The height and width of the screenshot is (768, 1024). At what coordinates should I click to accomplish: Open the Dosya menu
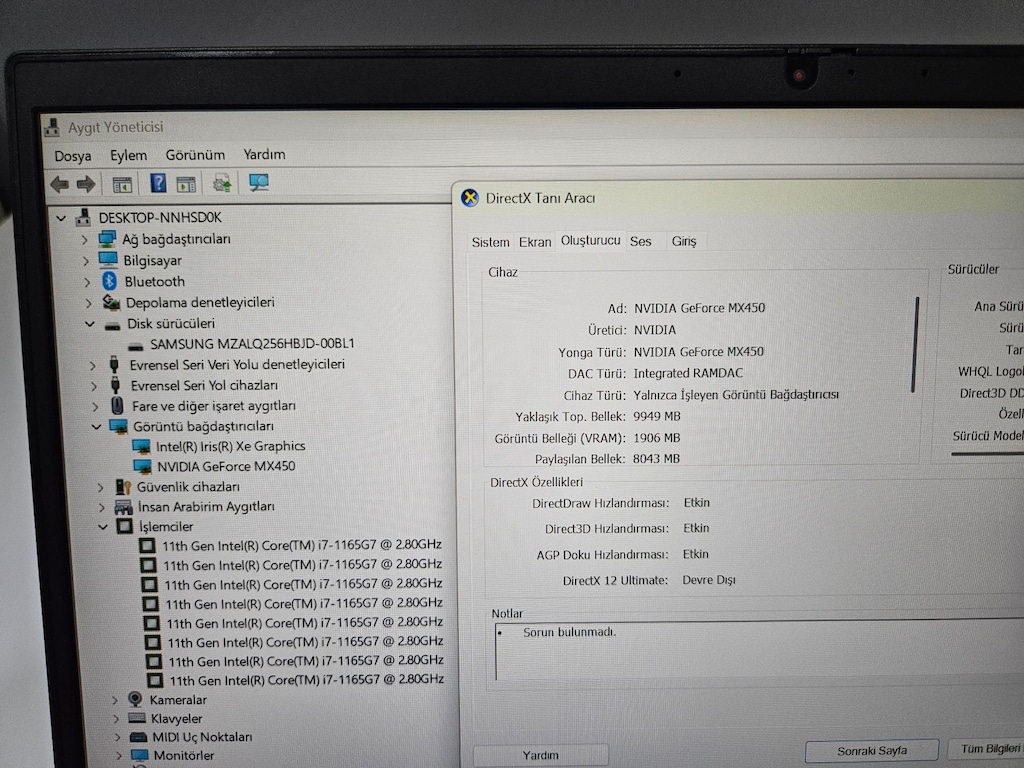tap(72, 156)
